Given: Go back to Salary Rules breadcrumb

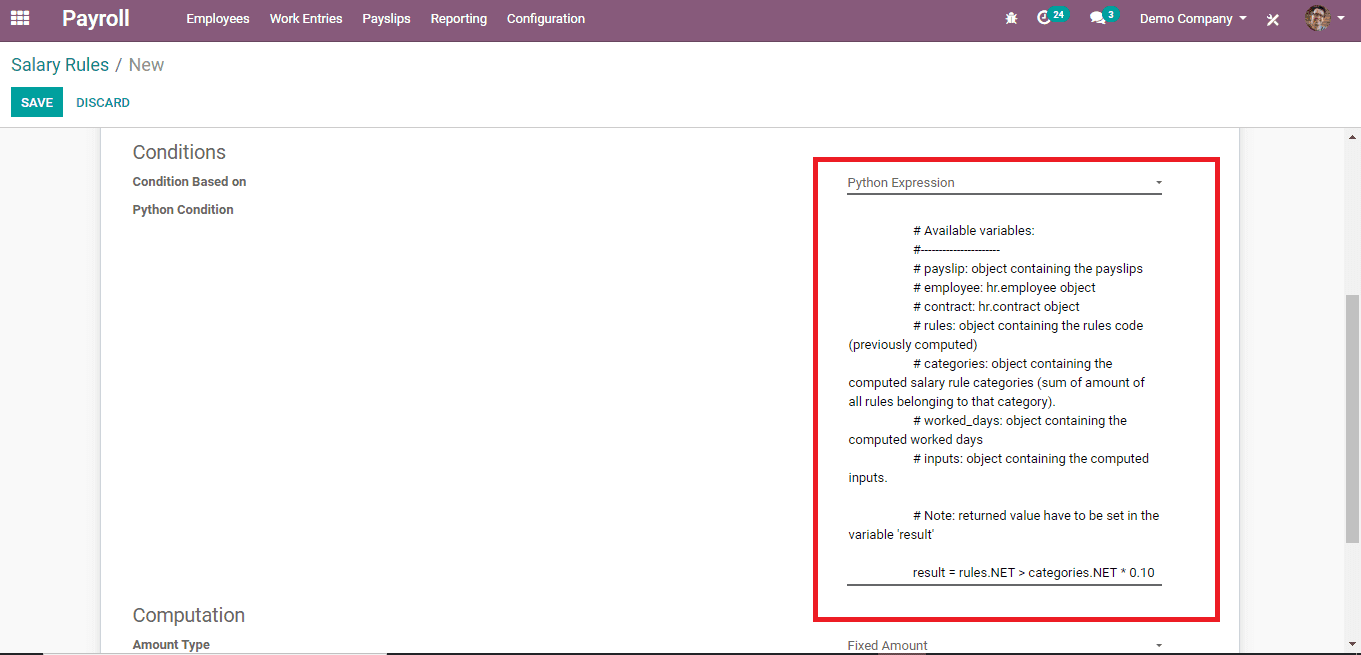Looking at the screenshot, I should tap(60, 65).
